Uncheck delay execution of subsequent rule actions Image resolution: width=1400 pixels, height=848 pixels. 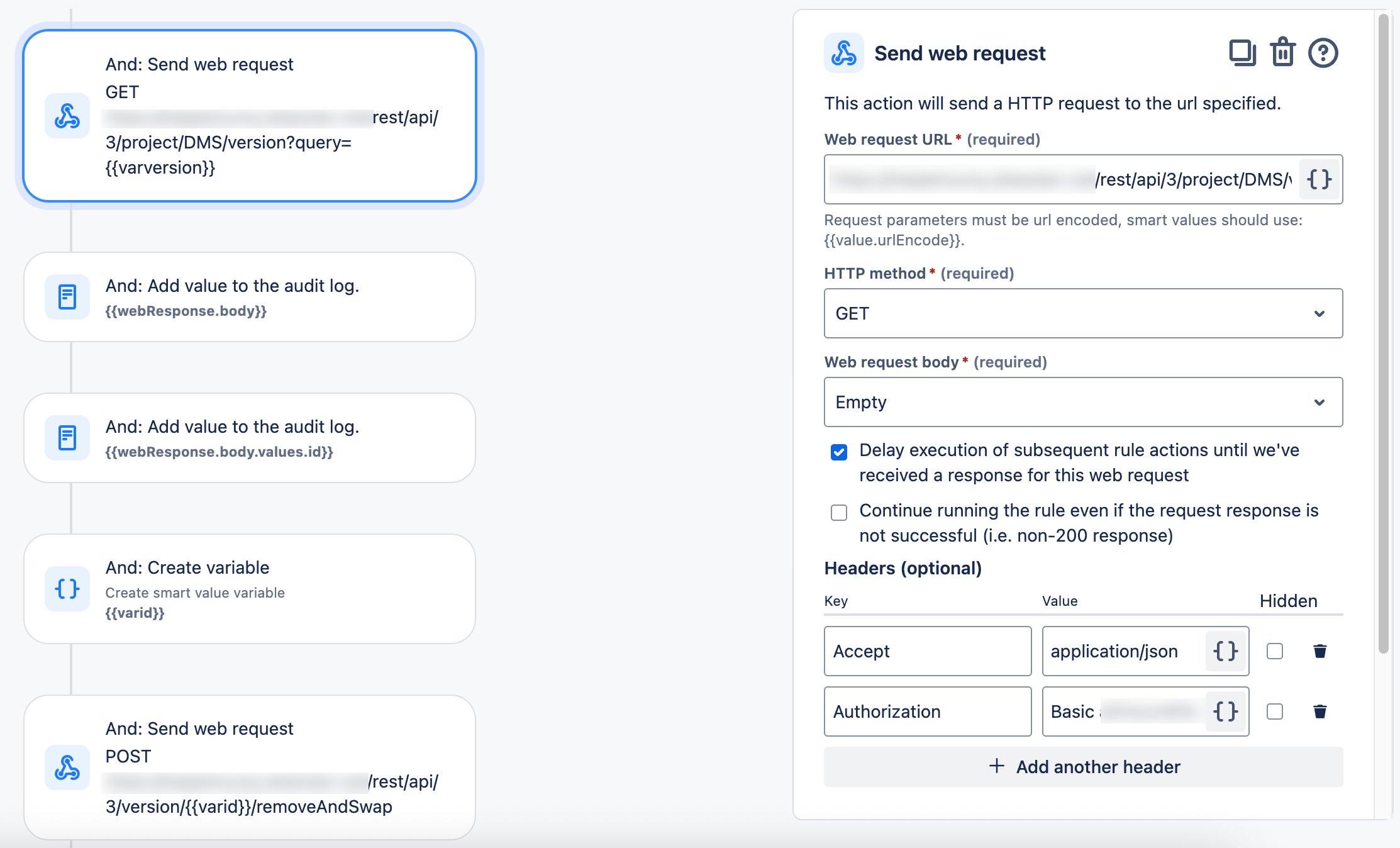pos(839,452)
